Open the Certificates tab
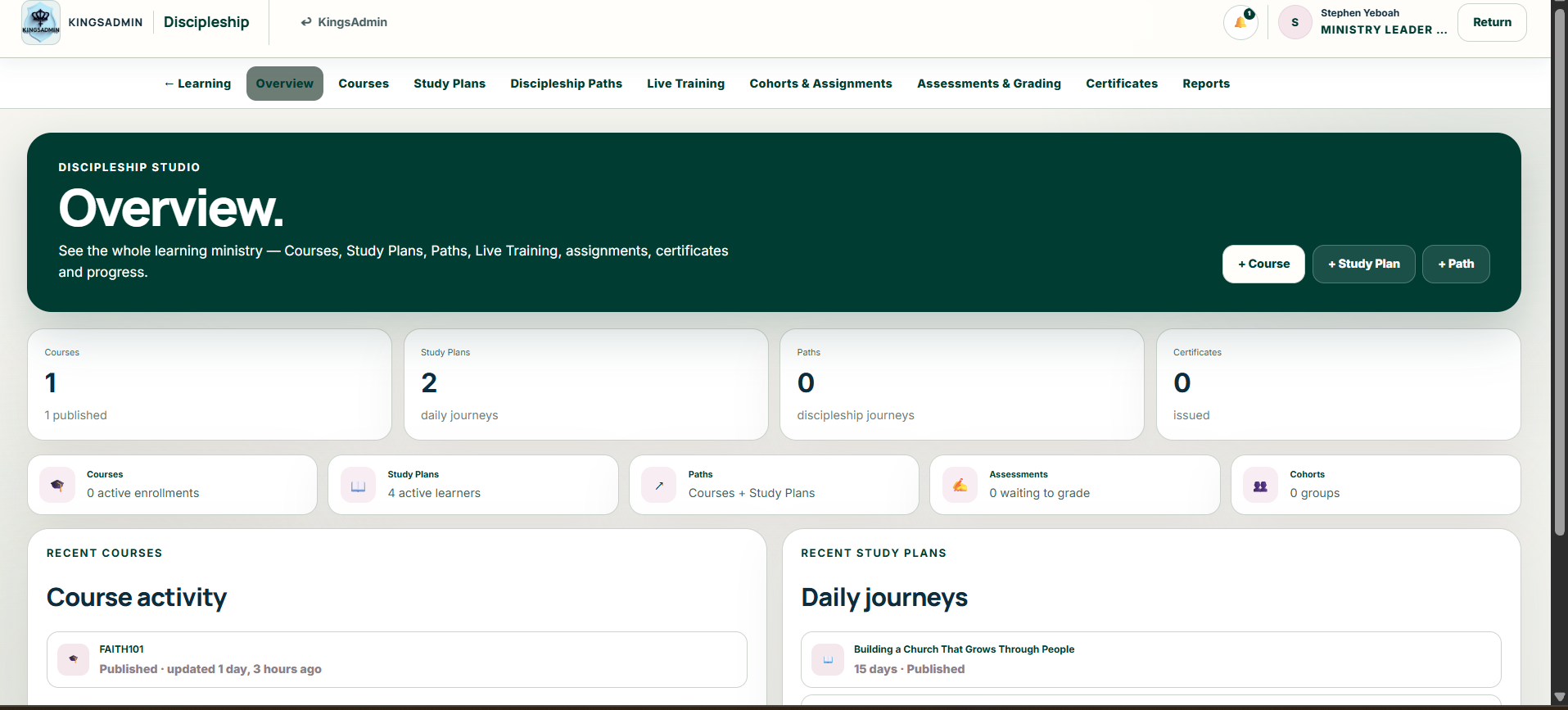The image size is (1568, 710). point(1122,84)
